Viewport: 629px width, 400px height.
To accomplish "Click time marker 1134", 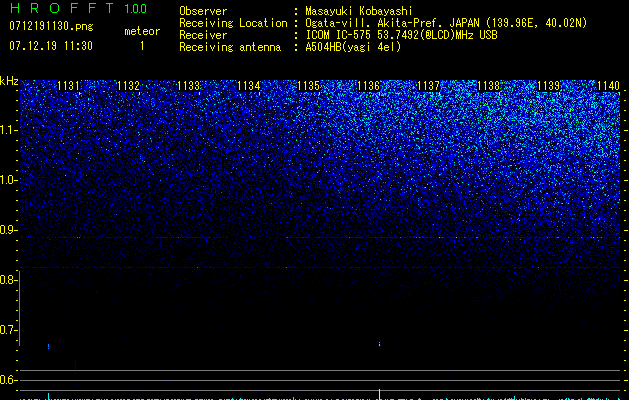I will pyautogui.click(x=249, y=86).
